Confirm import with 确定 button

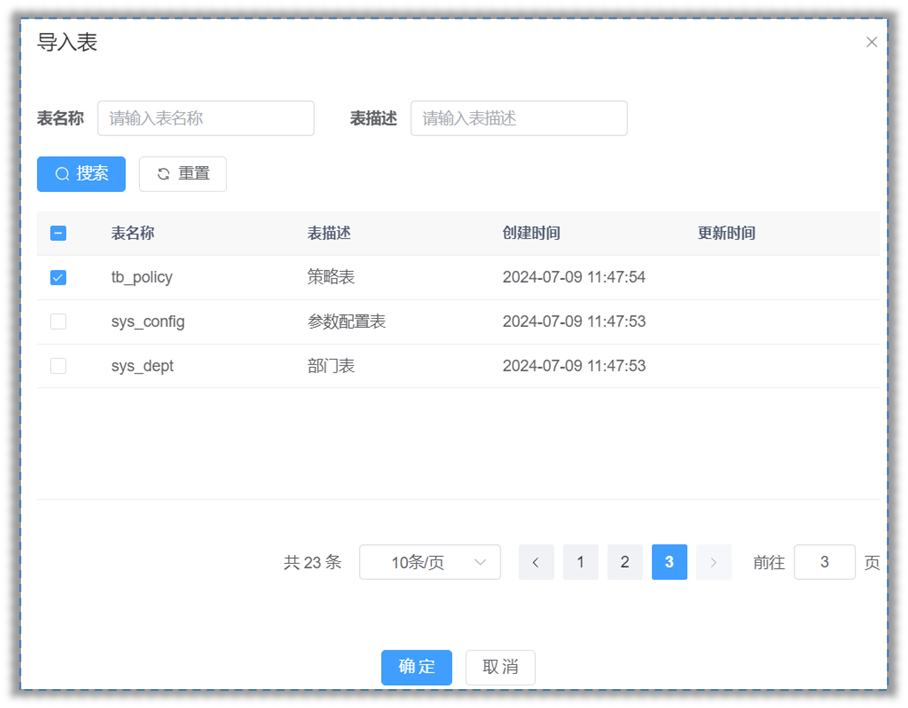point(416,667)
